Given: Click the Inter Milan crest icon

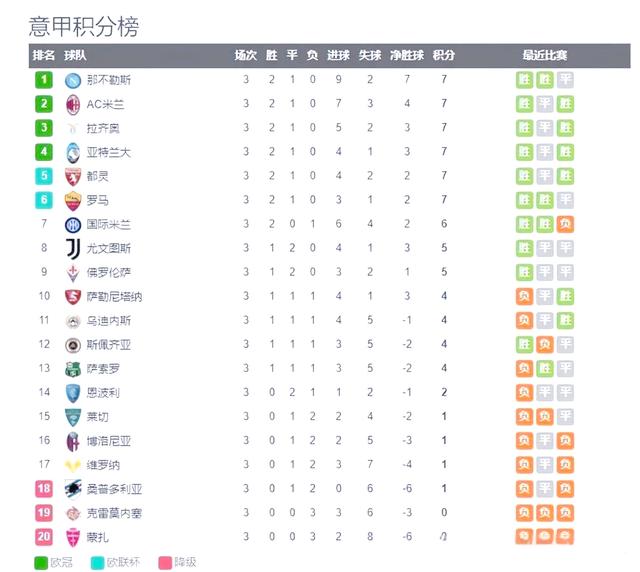Looking at the screenshot, I should coord(73,224).
